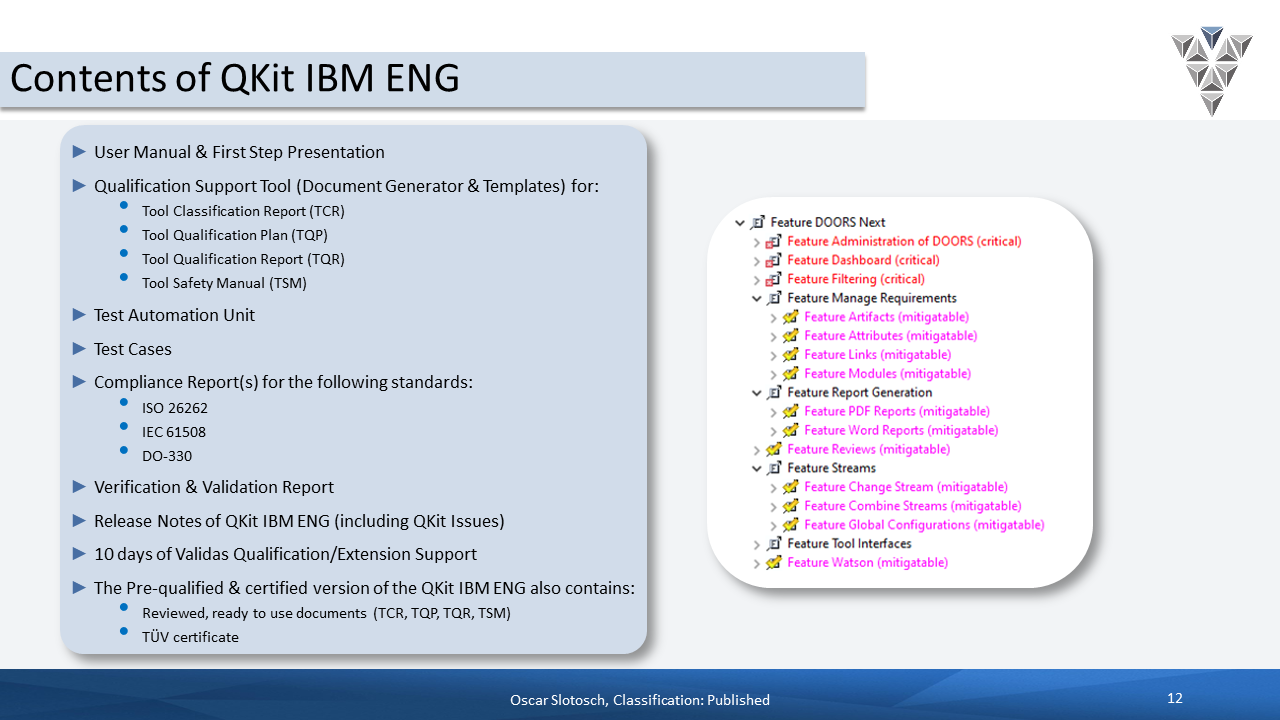The width and height of the screenshot is (1280, 720).
Task: Click Tool Qualification Report (TQR) bullet
Action: pos(243,259)
